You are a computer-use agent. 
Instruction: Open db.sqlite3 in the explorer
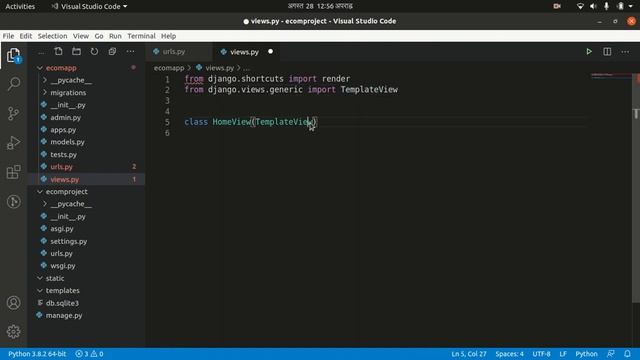[x=62, y=303]
